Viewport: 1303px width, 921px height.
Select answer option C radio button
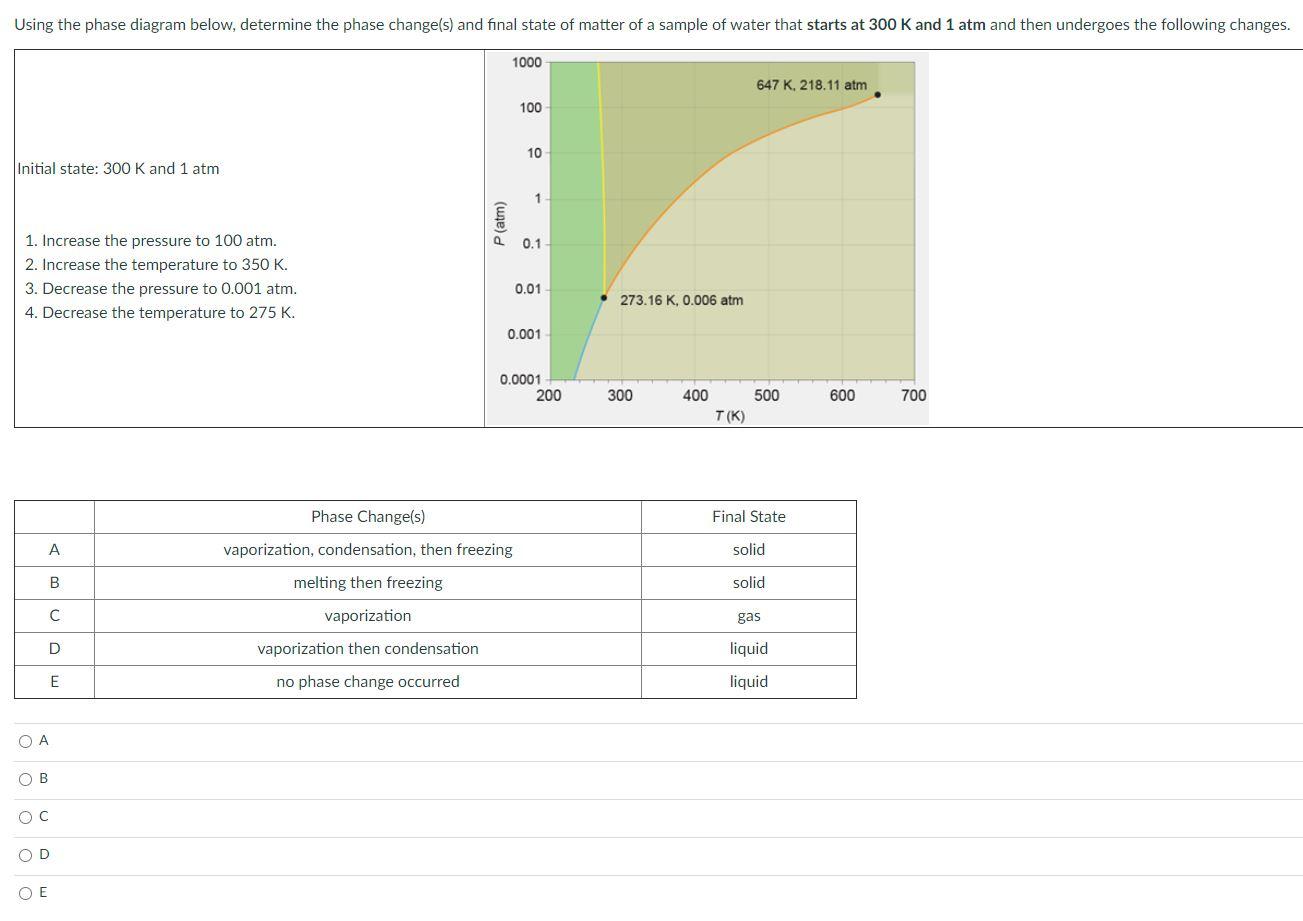pos(25,817)
